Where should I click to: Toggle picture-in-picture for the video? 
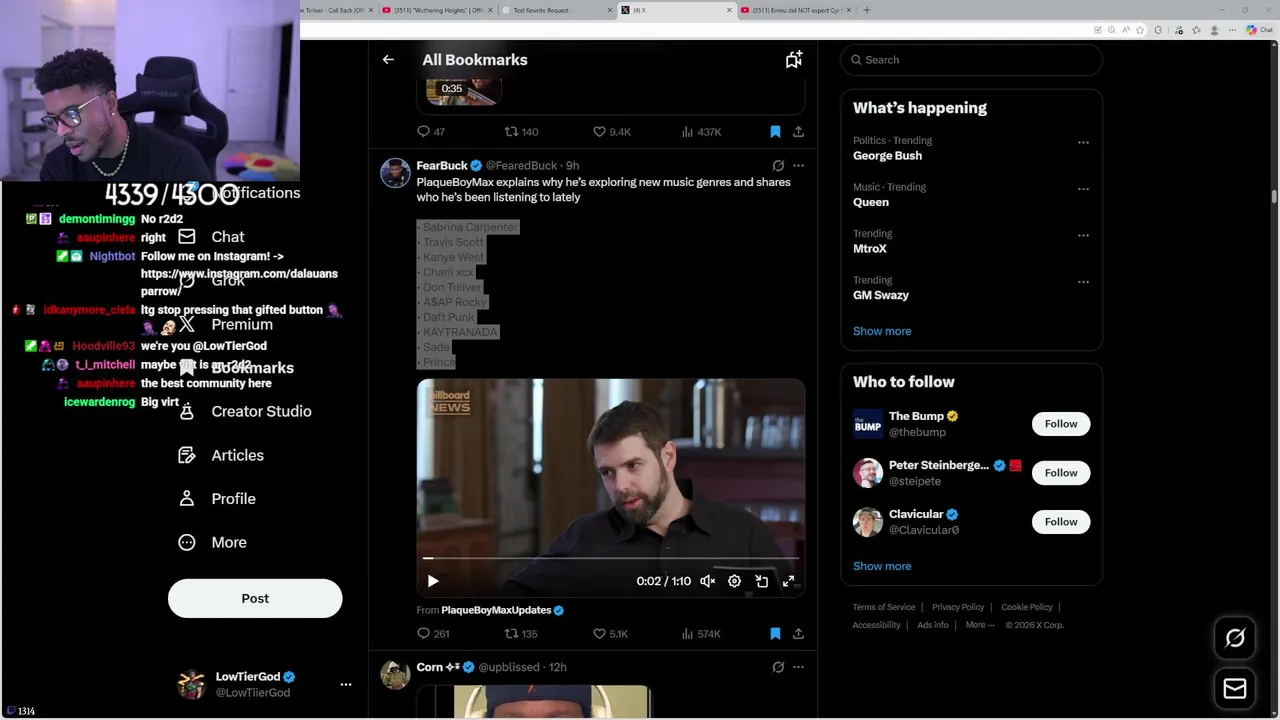(761, 581)
